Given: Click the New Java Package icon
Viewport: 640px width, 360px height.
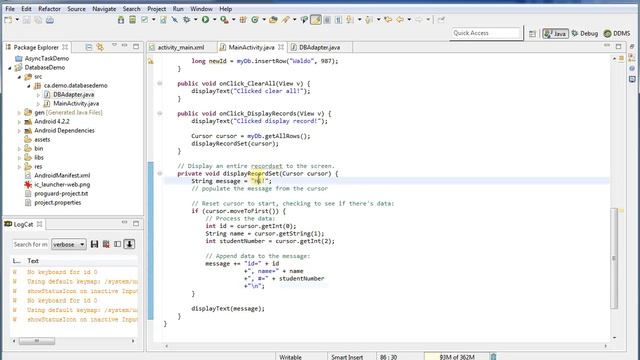Looking at the screenshot, I should pyautogui.click(x=243, y=20).
